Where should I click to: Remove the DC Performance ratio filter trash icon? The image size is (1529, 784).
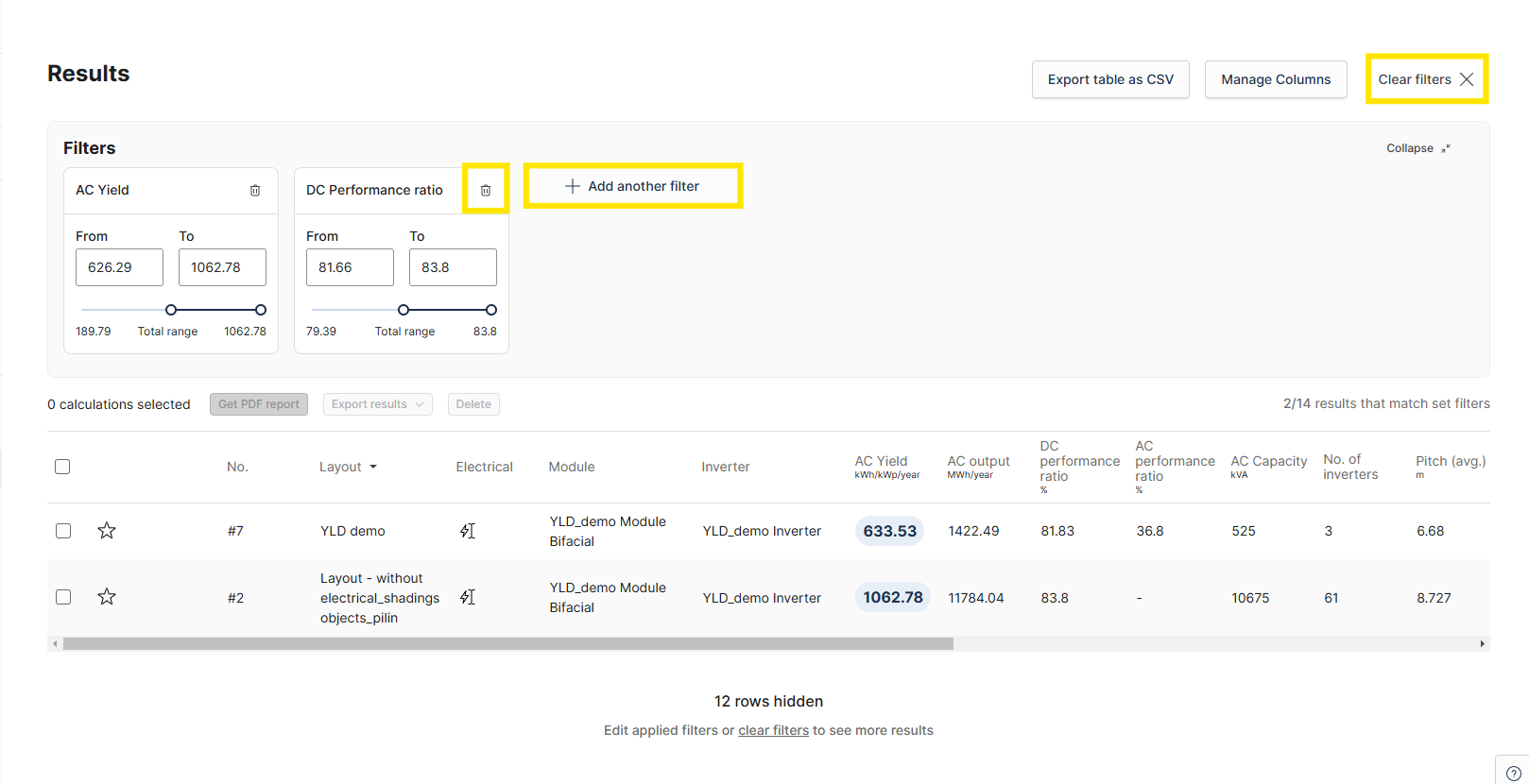pos(486,190)
